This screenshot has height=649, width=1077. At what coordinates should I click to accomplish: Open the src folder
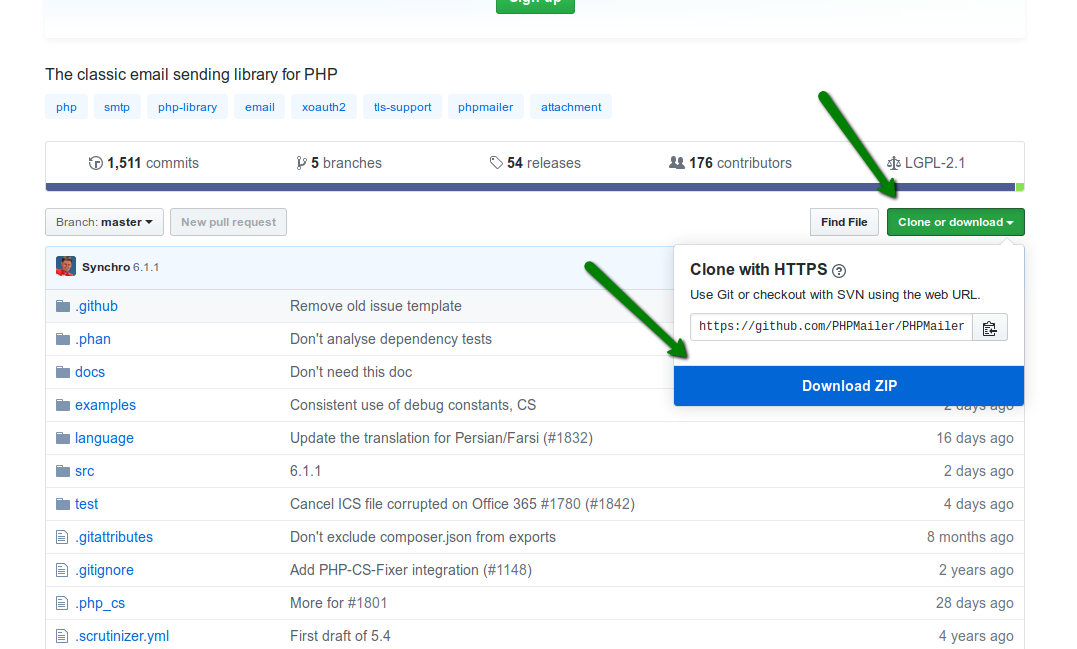pos(84,471)
